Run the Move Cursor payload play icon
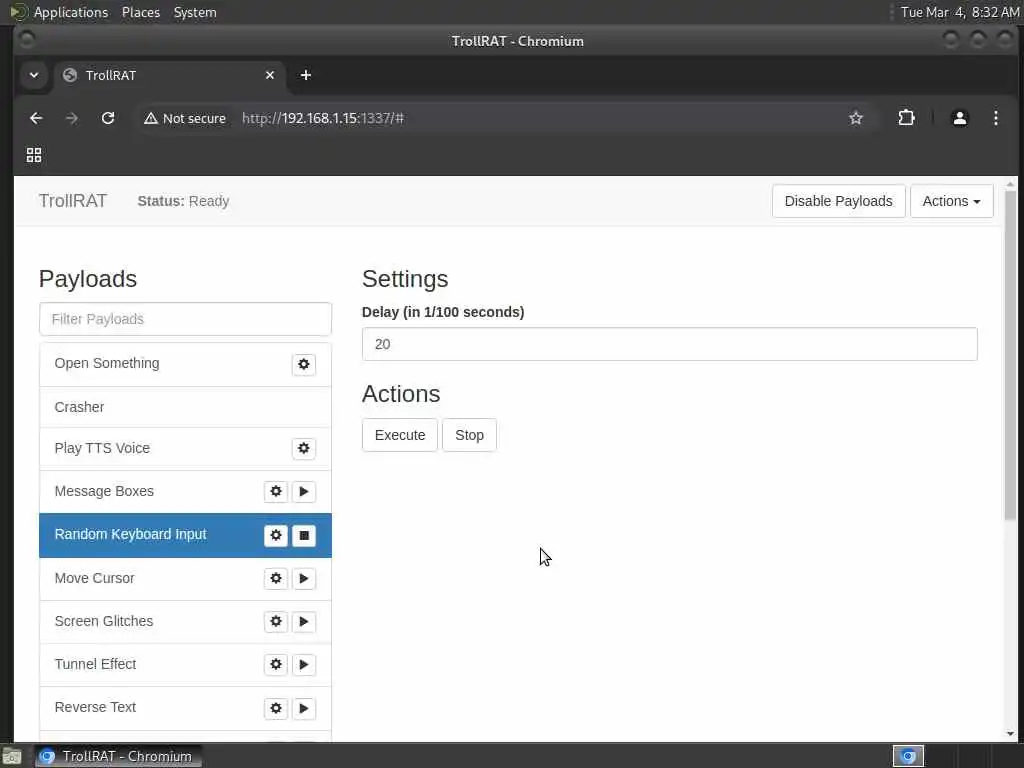The image size is (1024, 768). (304, 579)
